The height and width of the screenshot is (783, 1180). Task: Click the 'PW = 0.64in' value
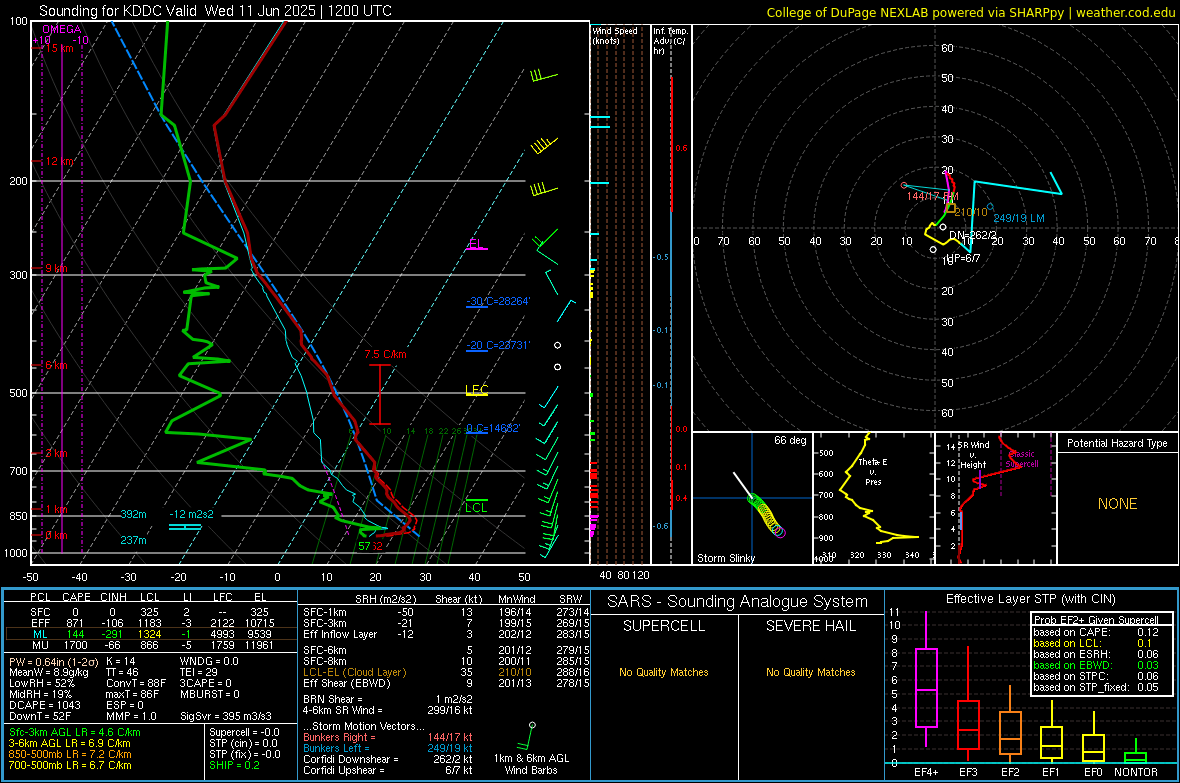tap(52, 661)
